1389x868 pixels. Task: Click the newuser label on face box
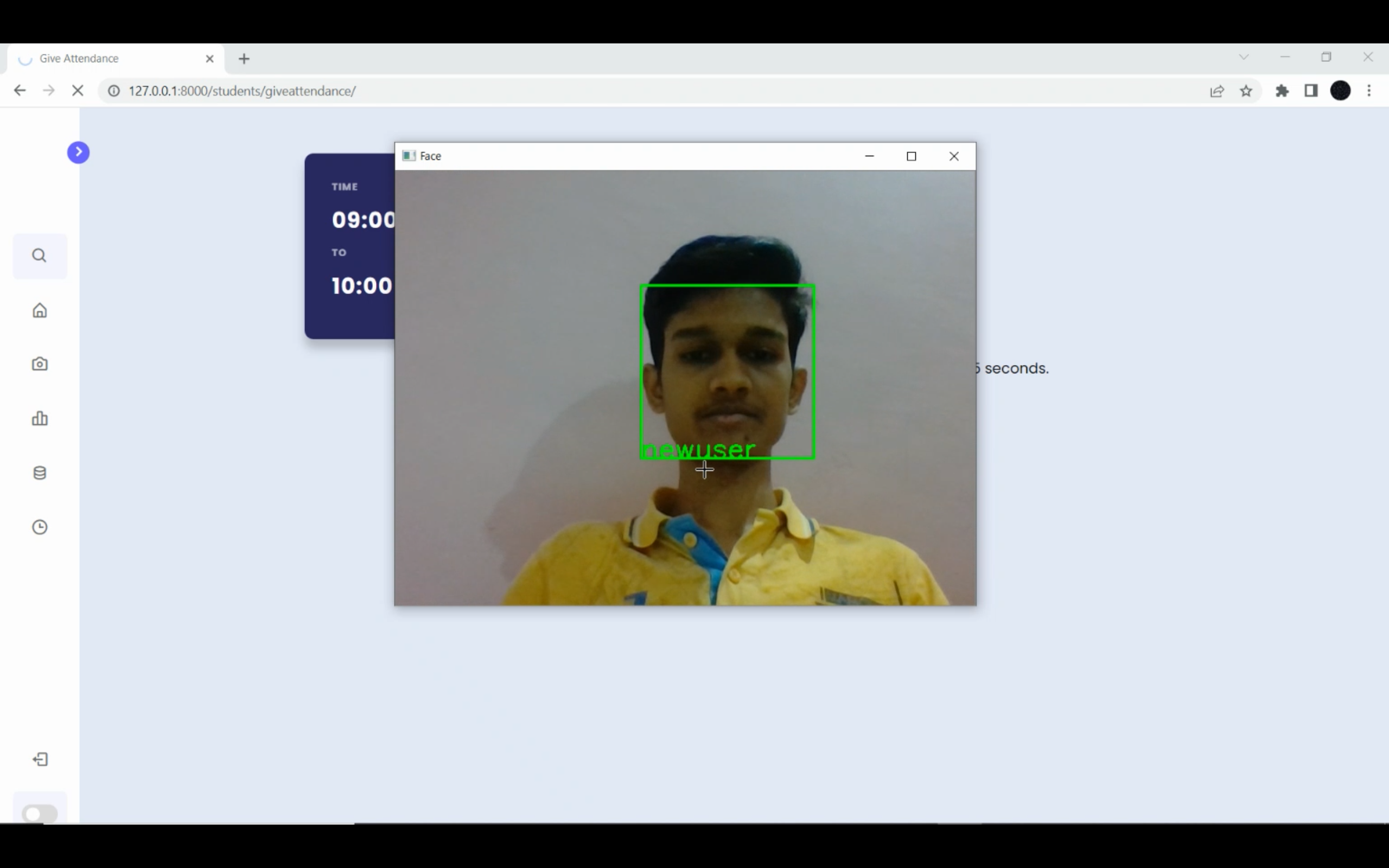(698, 450)
